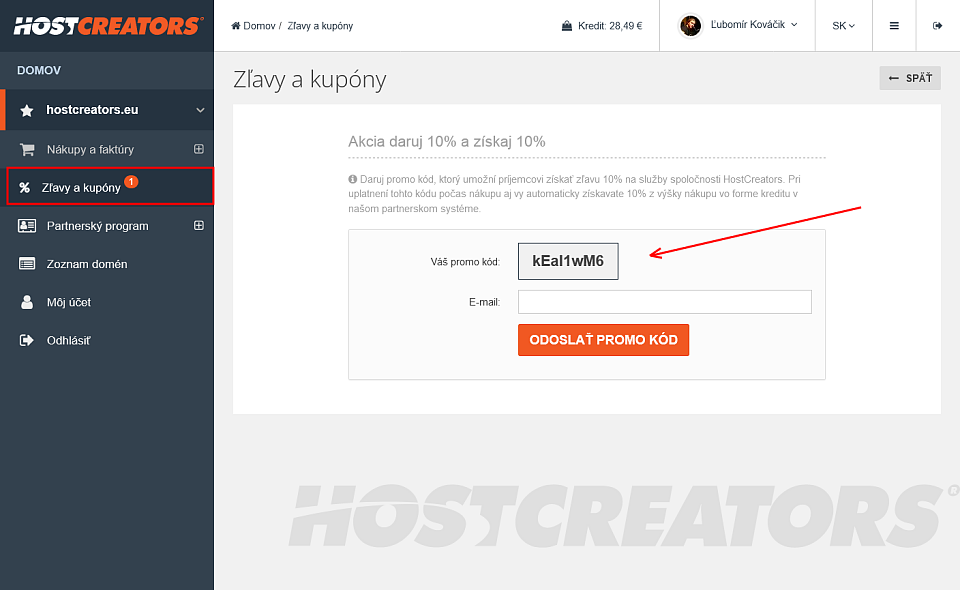Click the star icon beside hostcreators.eu
This screenshot has width=960, height=590.
(x=26, y=110)
